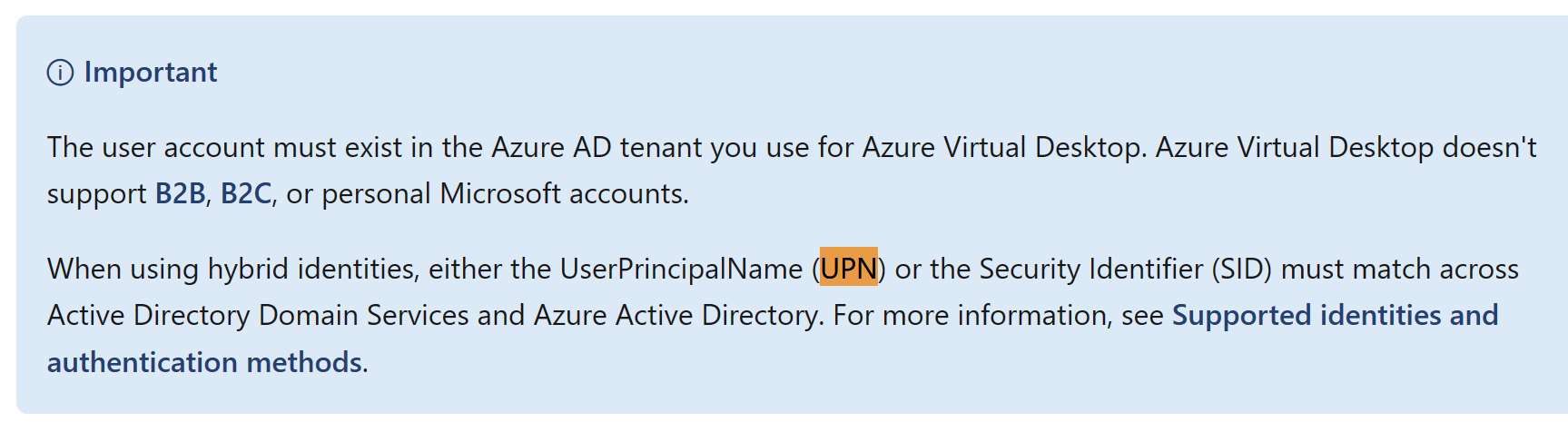The image size is (1568, 422).
Task: Open the B2C link
Action: tap(246, 194)
